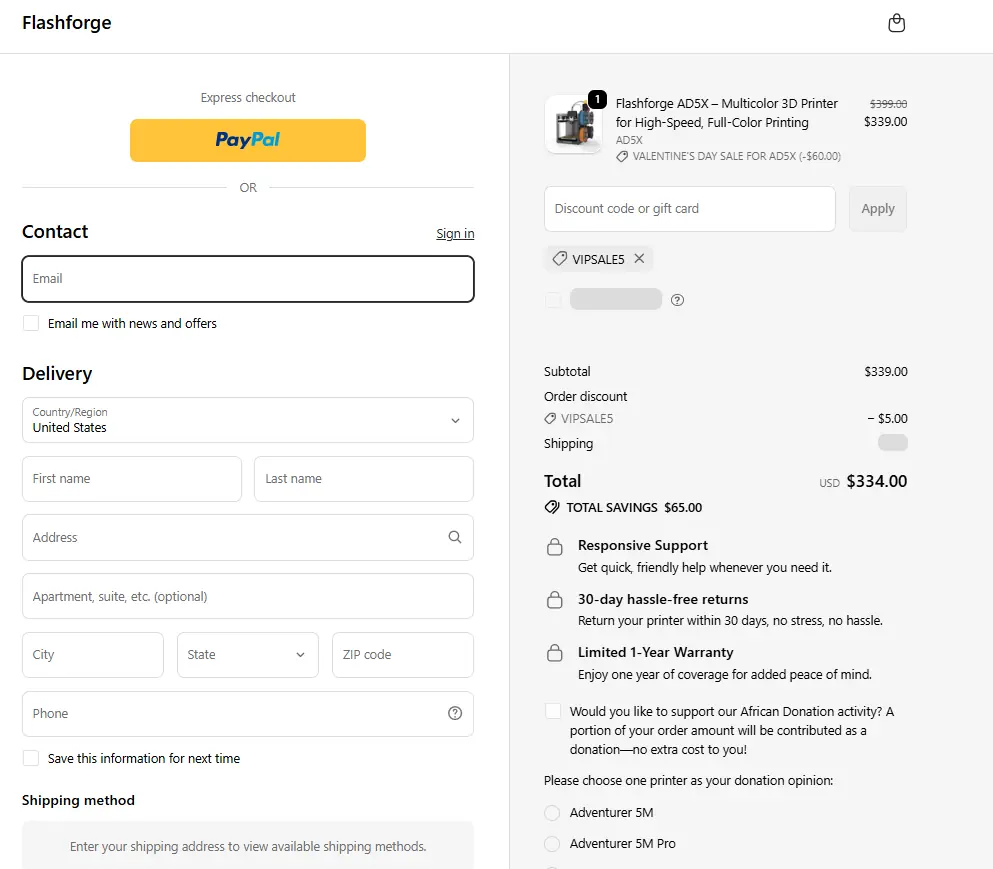Click the search icon in Address field

(x=455, y=537)
